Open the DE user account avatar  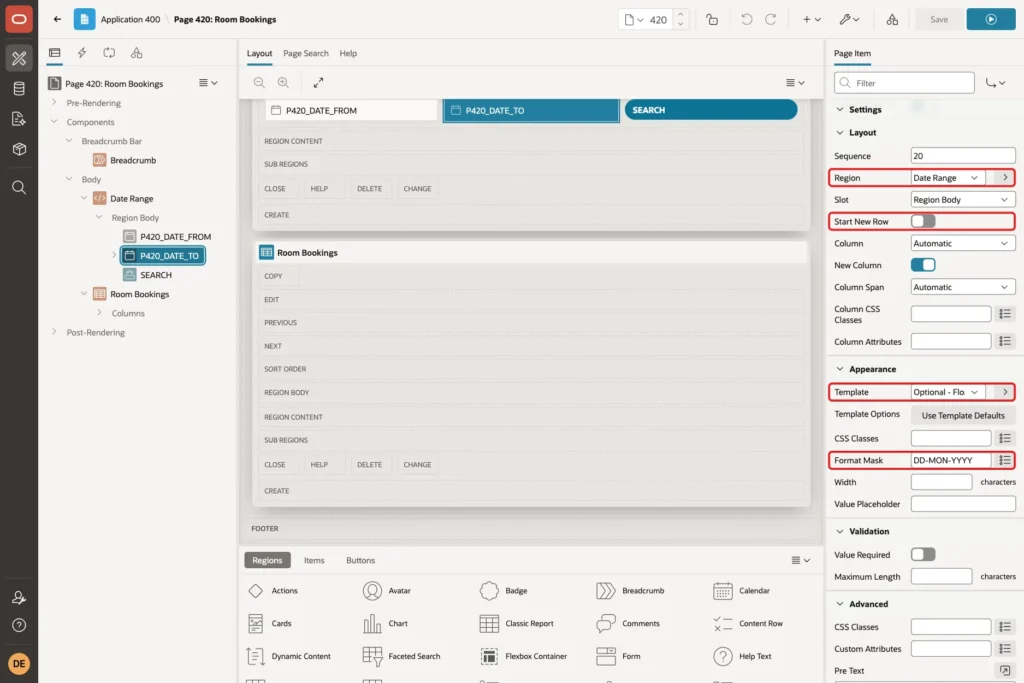click(x=19, y=663)
